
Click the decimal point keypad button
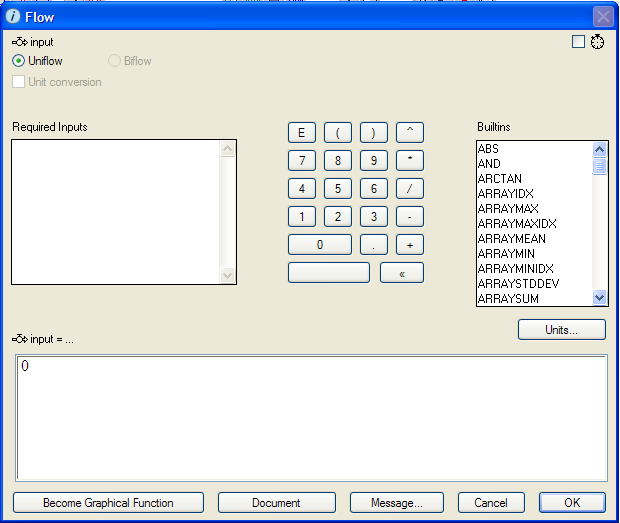(x=374, y=245)
